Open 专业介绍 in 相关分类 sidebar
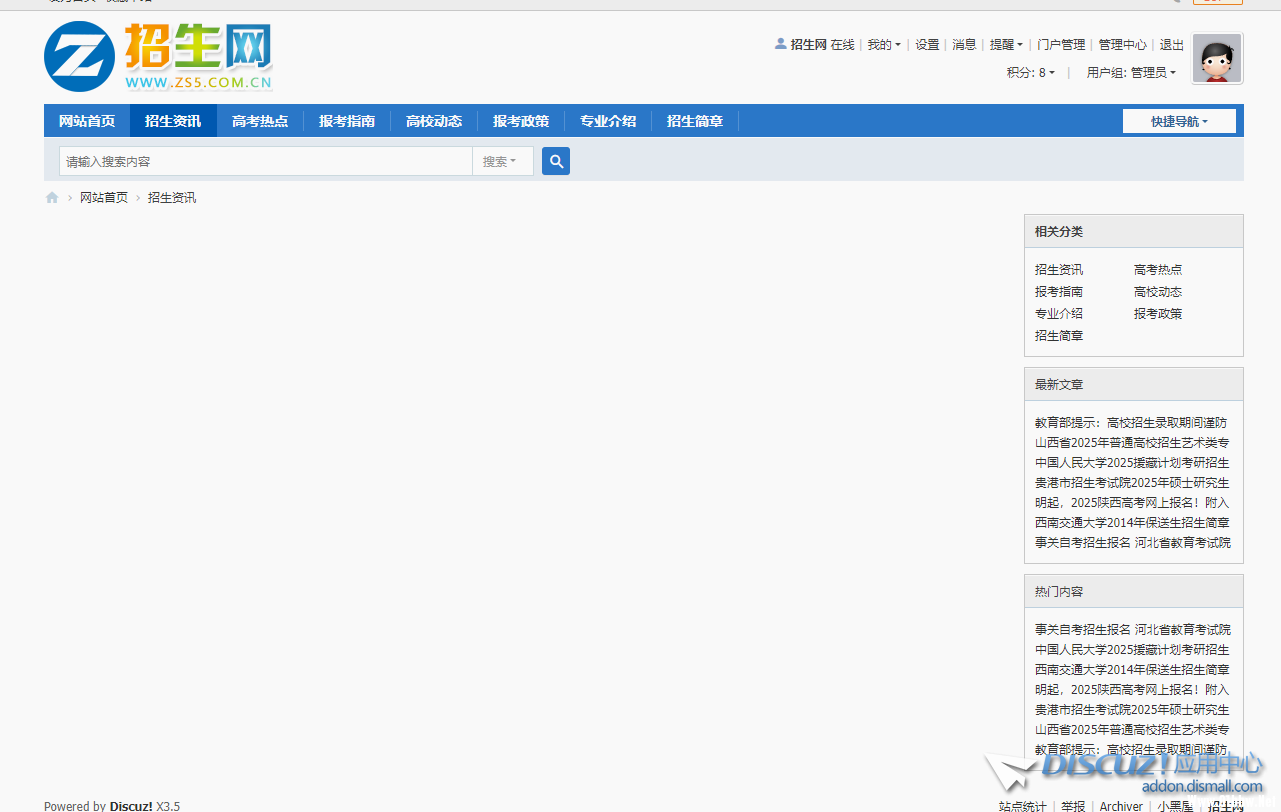Image resolution: width=1281 pixels, height=812 pixels. point(1058,314)
